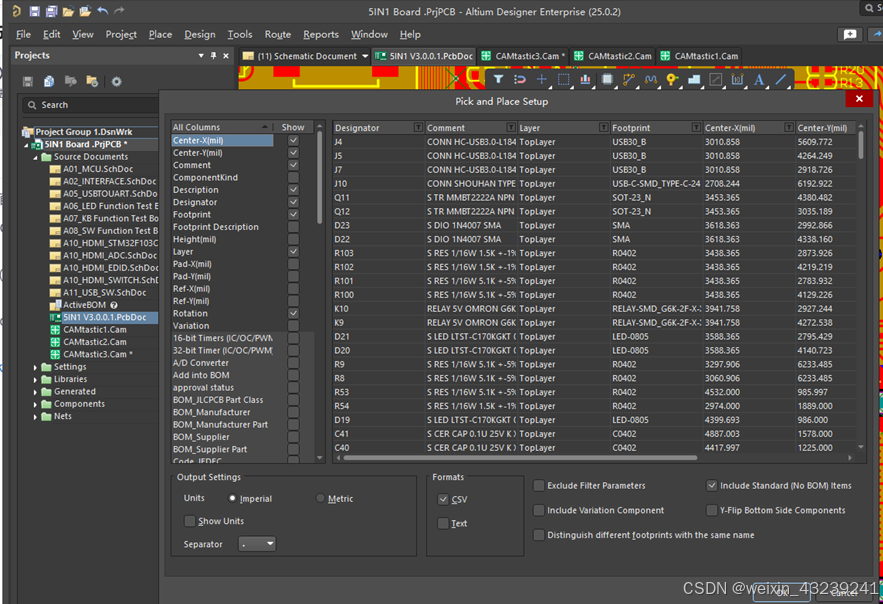Select the Place String text tool
The image size is (883, 604).
tap(759, 79)
